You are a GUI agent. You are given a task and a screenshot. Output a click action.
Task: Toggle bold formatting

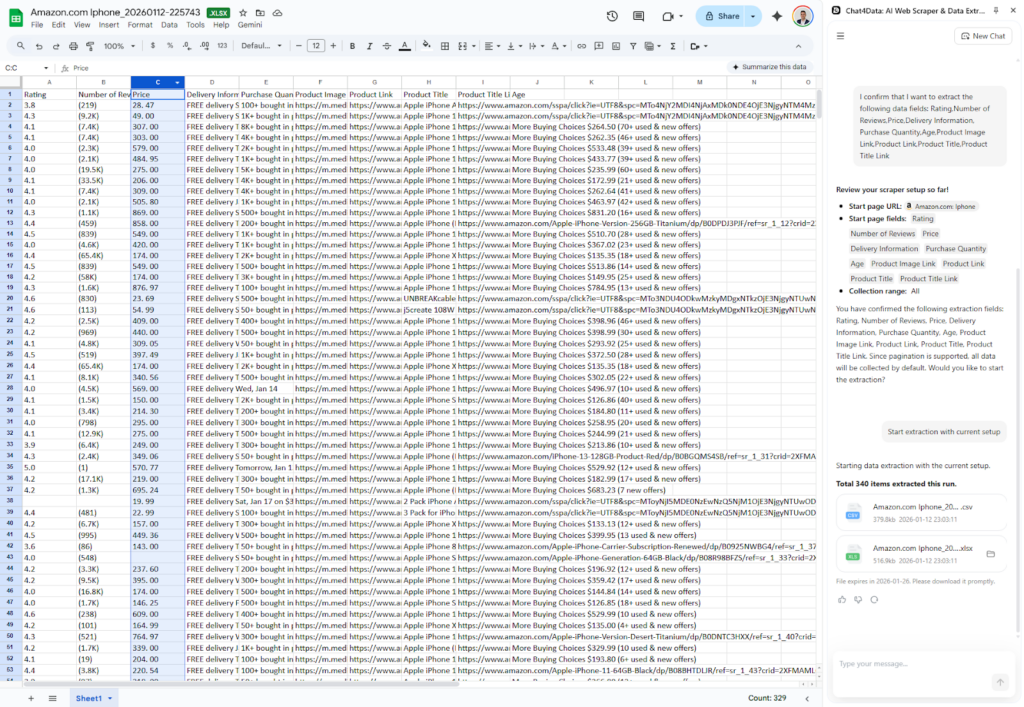coord(350,46)
